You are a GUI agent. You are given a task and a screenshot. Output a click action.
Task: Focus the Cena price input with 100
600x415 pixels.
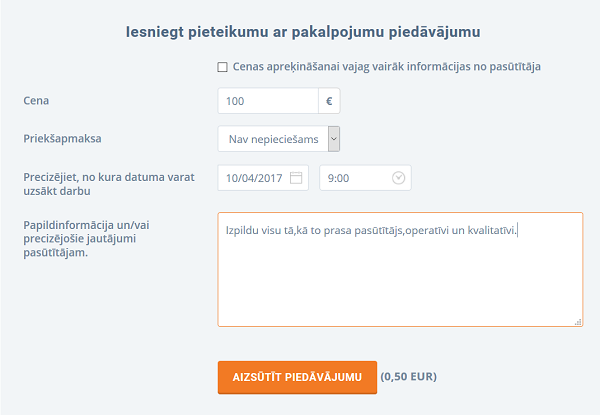tap(267, 101)
